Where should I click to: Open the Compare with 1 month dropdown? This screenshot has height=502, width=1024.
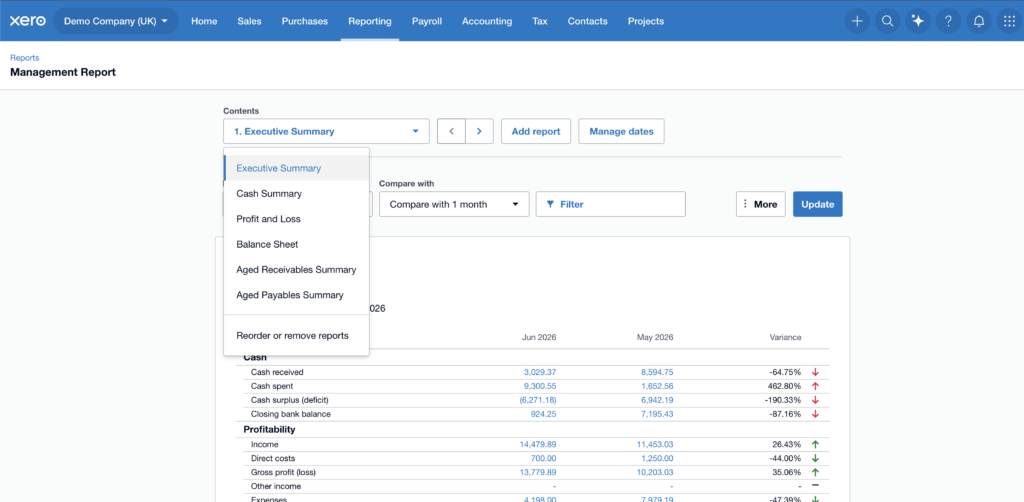[454, 204]
